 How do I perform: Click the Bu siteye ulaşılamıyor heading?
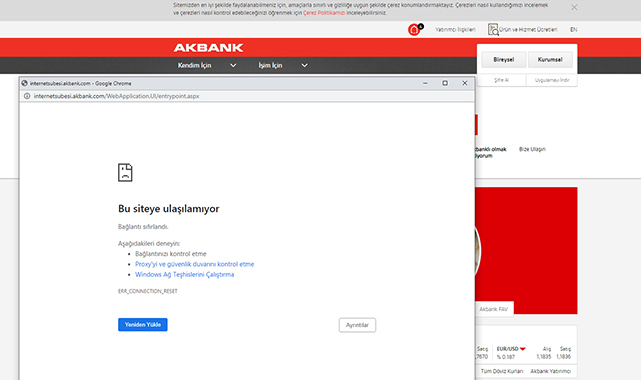(168, 209)
